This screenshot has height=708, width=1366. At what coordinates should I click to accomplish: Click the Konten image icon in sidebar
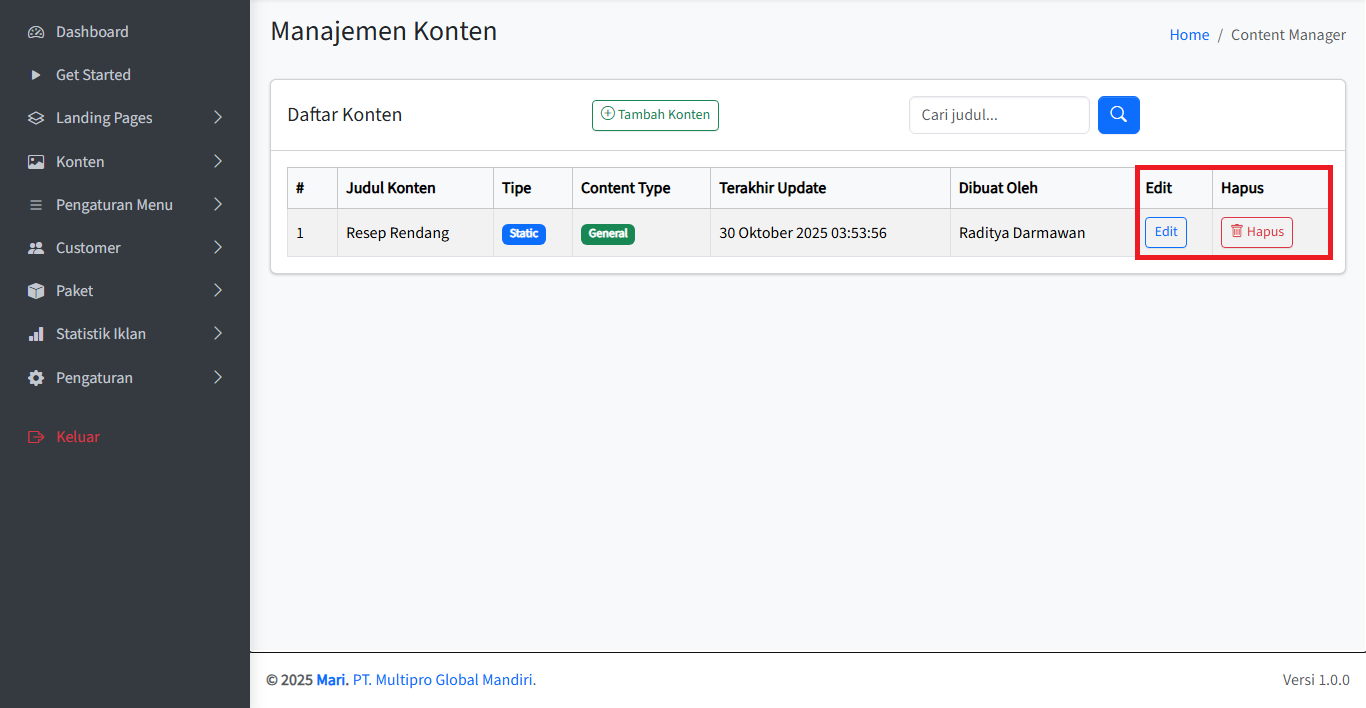[36, 162]
